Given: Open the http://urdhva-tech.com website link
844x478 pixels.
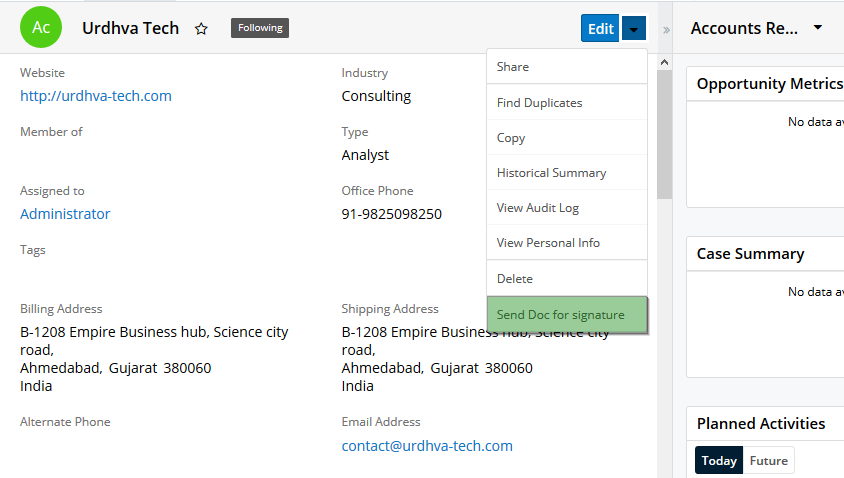Looking at the screenshot, I should click(96, 96).
